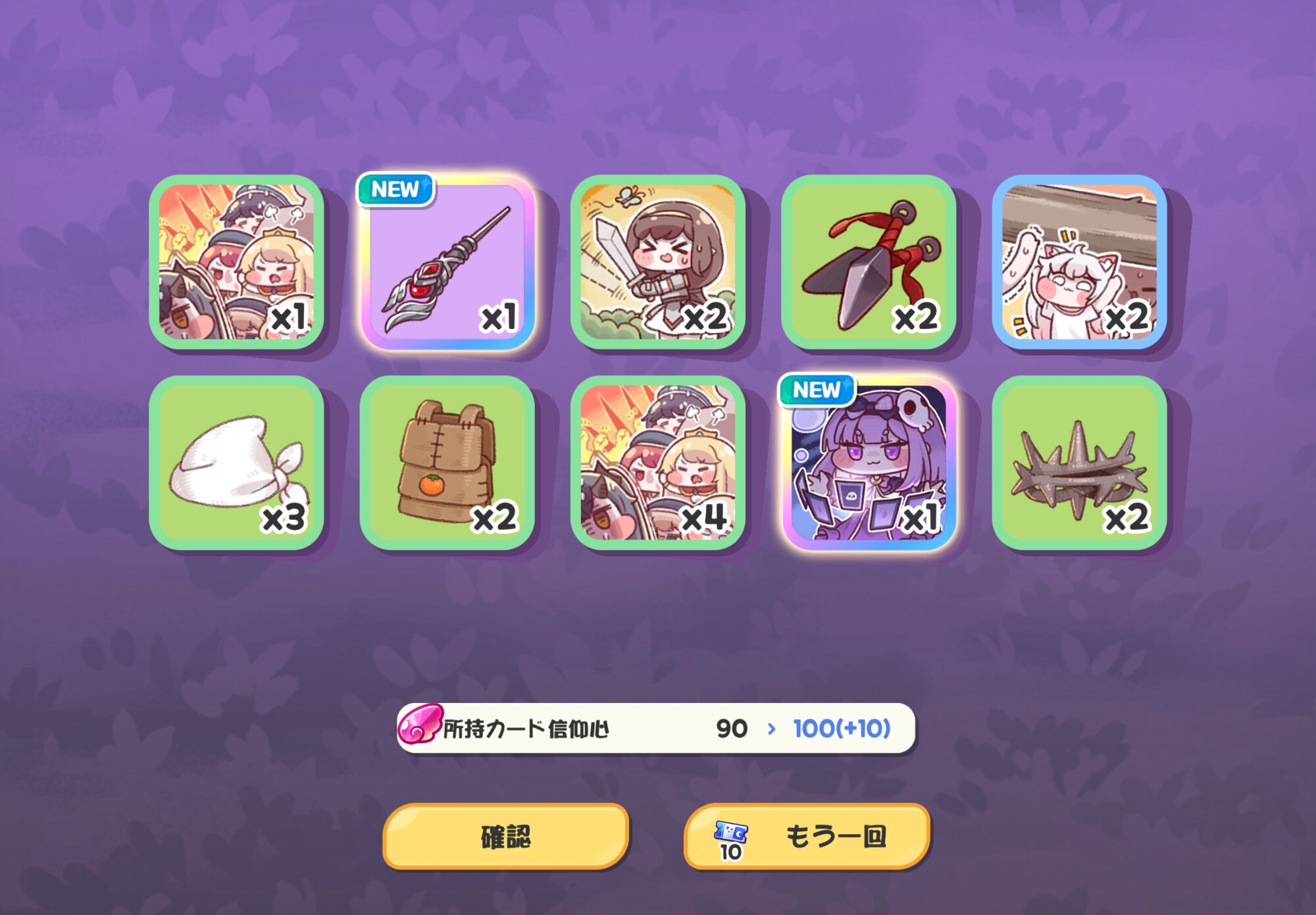Click the 確認 confirm button
The height and width of the screenshot is (915, 1316).
click(506, 836)
